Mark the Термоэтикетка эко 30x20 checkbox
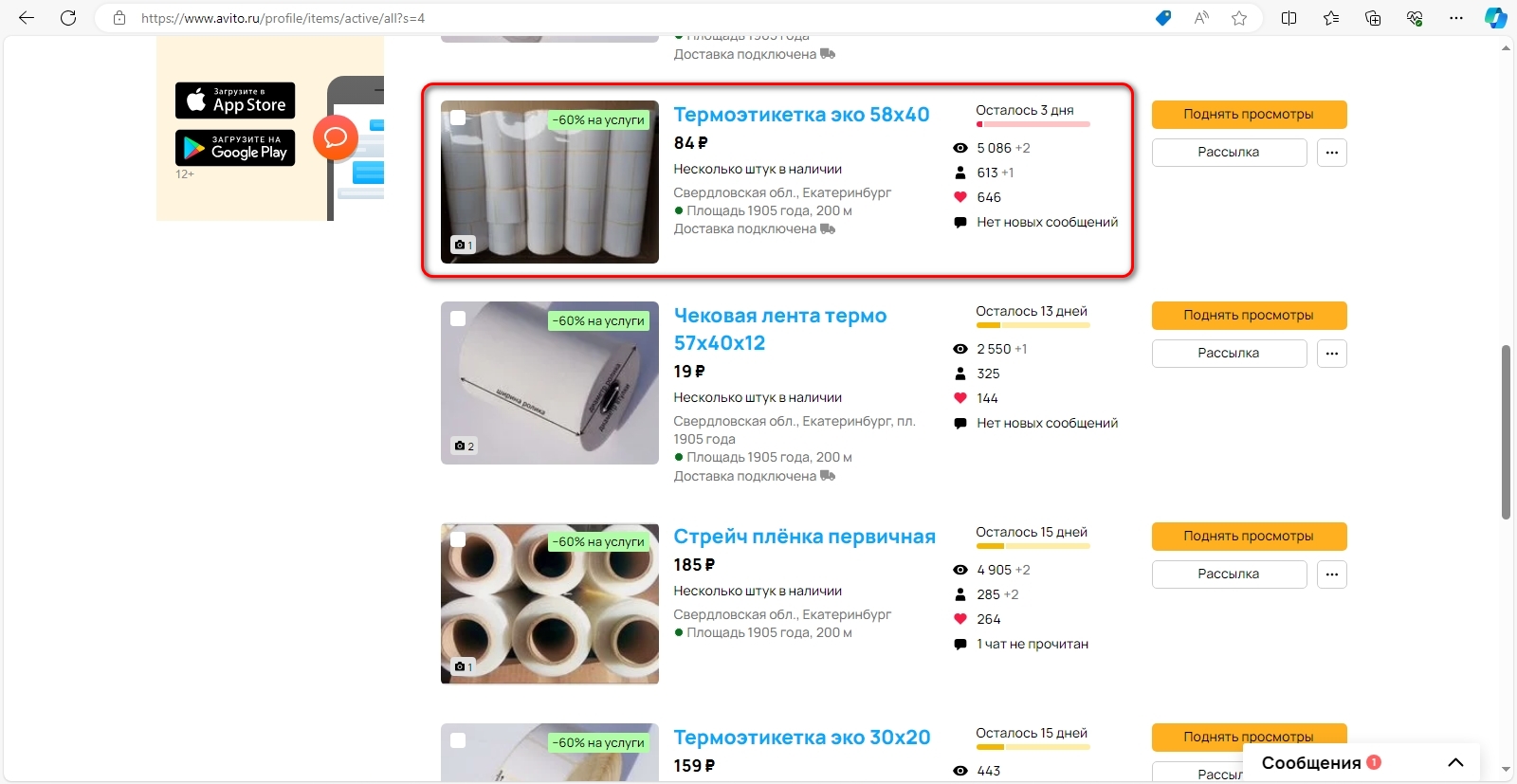The image size is (1517, 784). pos(458,740)
